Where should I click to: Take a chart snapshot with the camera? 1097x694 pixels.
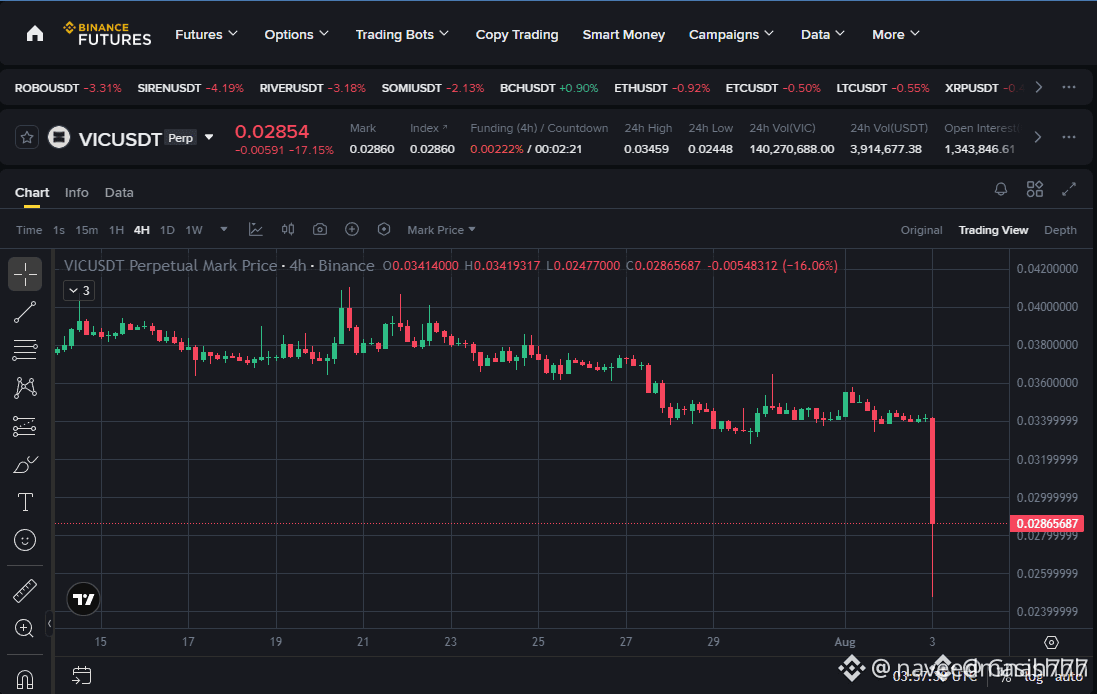[320, 229]
